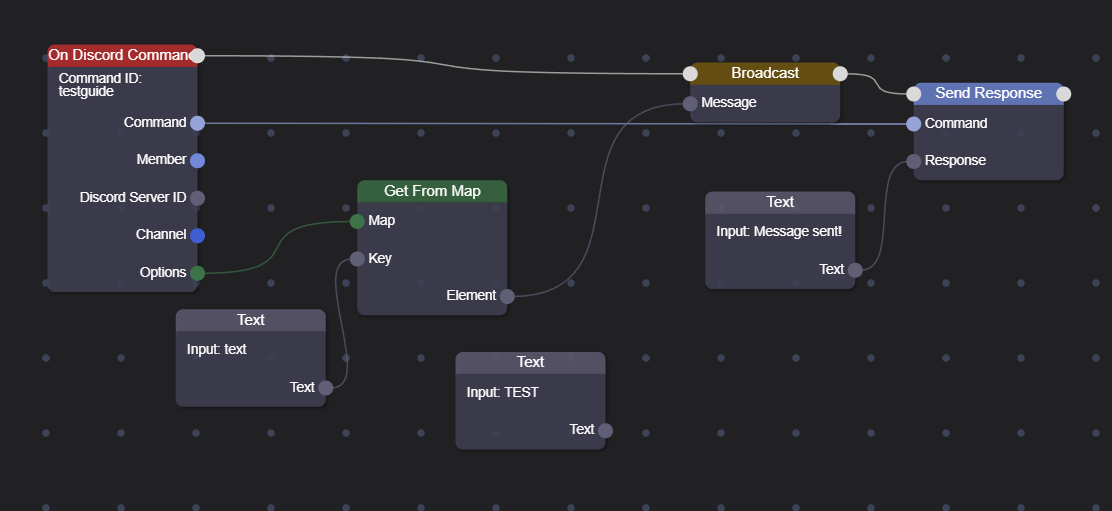Click the Response input port on Send Response
This screenshot has height=511, width=1112.
click(913, 161)
